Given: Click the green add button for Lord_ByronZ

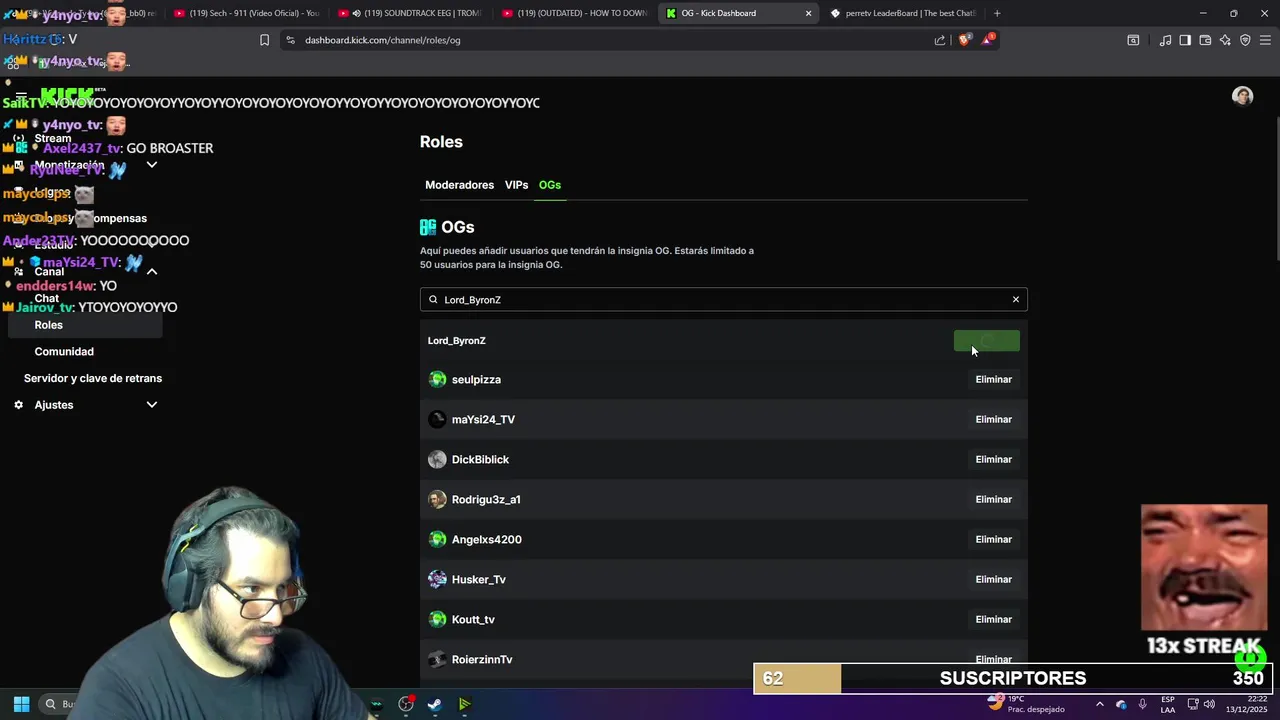Looking at the screenshot, I should pyautogui.click(x=987, y=341).
